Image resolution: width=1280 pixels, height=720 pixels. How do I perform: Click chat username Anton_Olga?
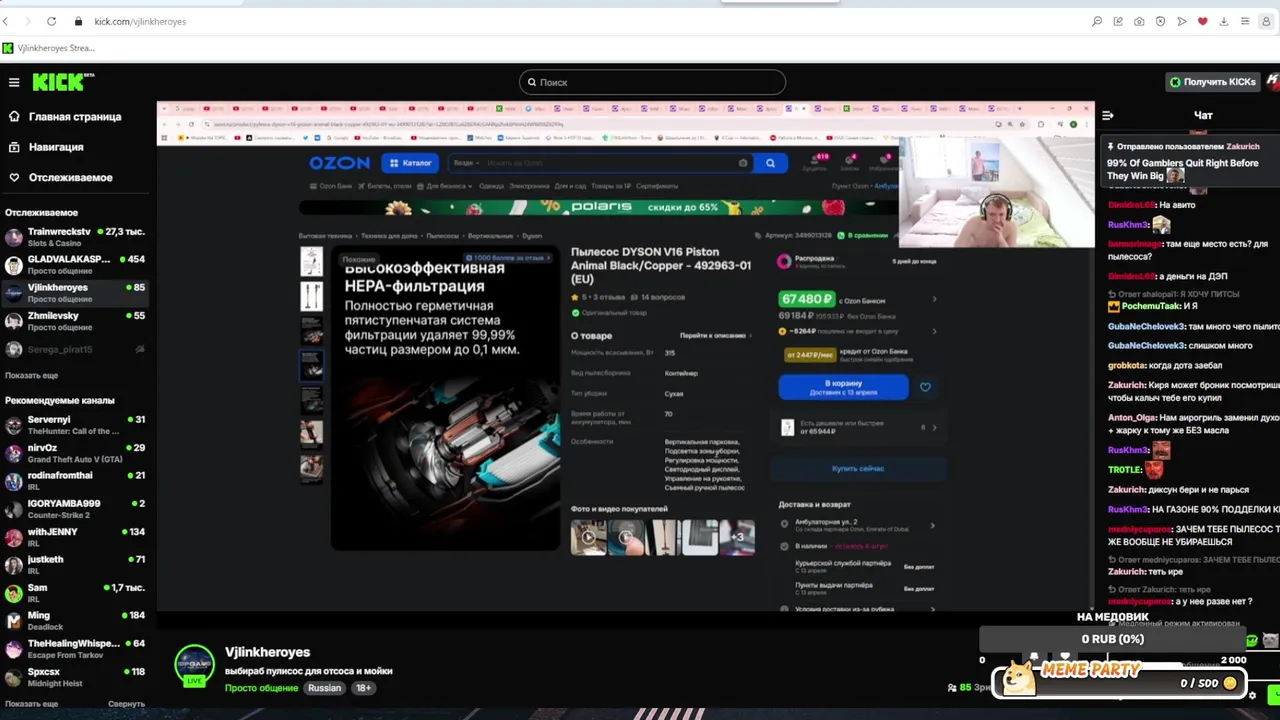[1132, 418]
